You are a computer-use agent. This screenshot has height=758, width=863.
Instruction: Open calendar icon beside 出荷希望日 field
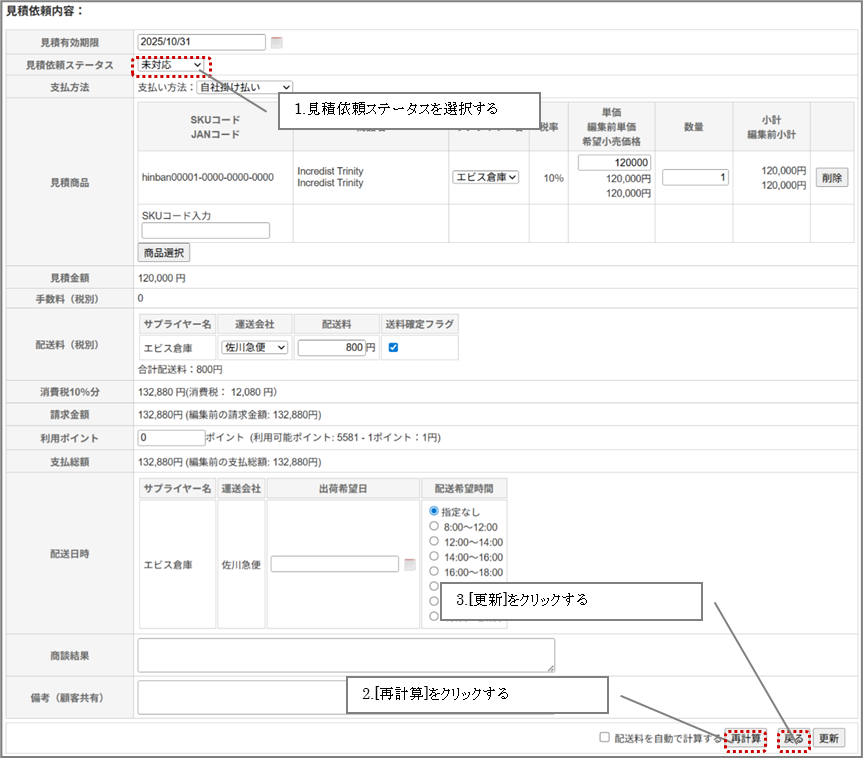(x=409, y=564)
